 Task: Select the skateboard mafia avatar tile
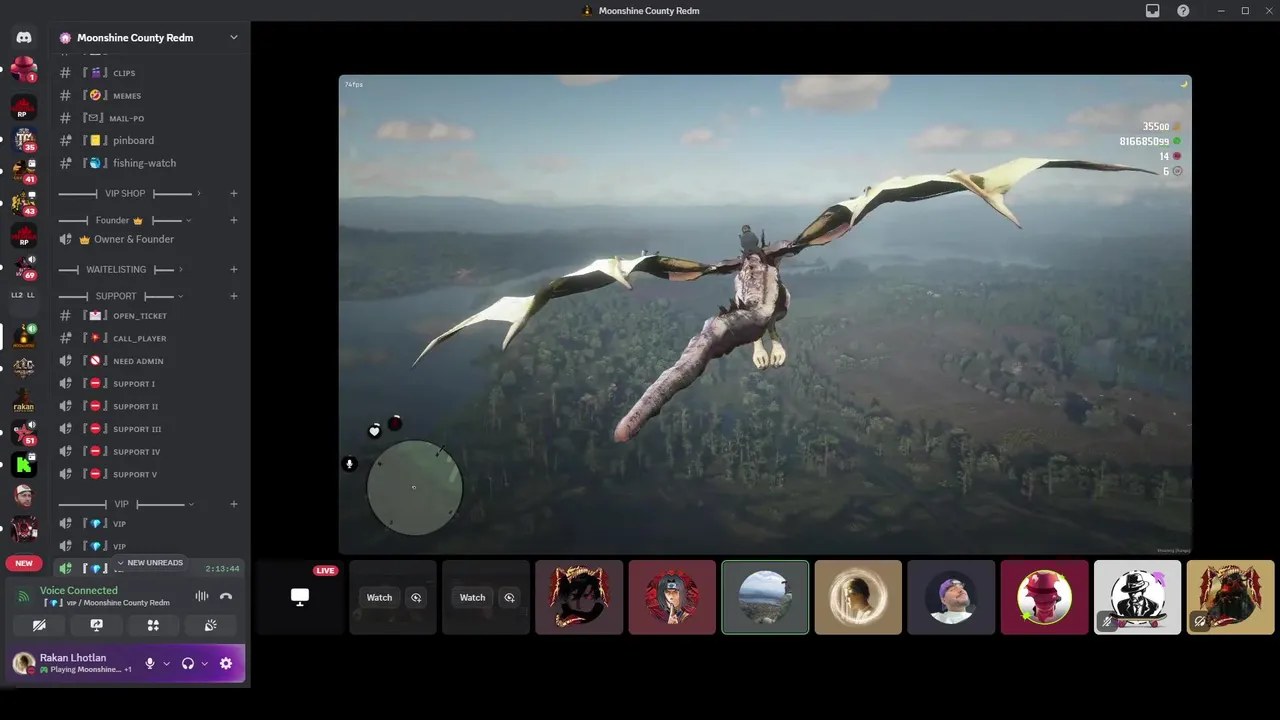(x=1137, y=597)
